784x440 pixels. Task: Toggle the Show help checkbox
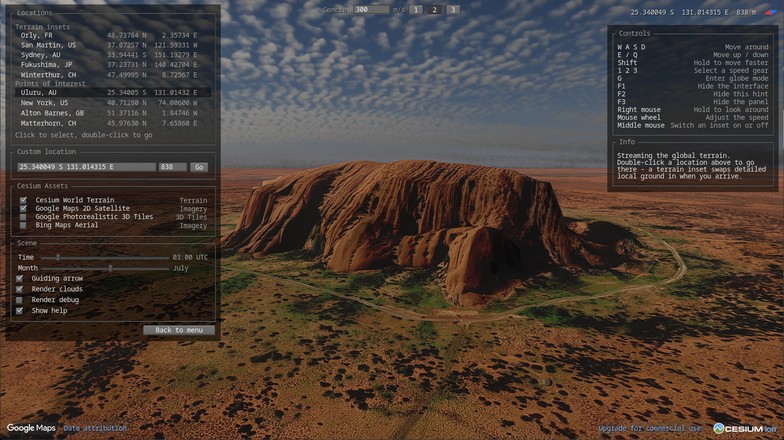click(20, 310)
